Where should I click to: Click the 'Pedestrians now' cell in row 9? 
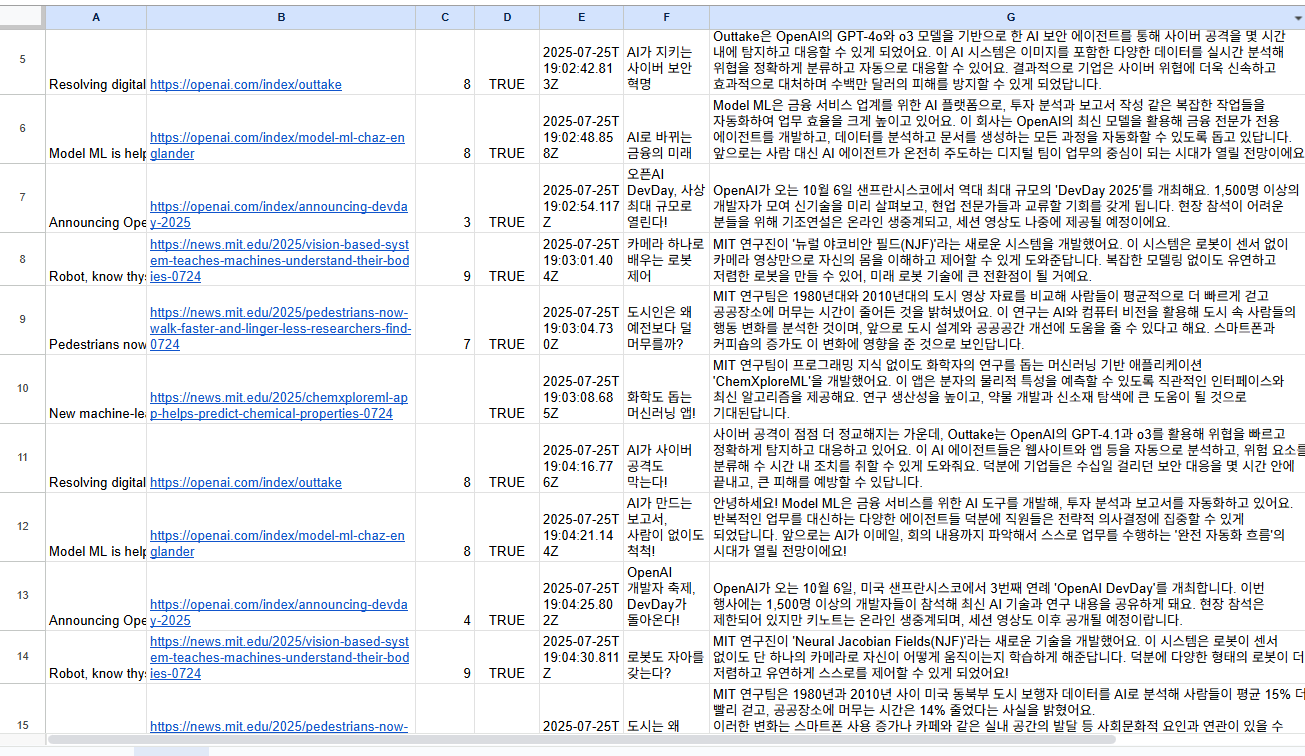(x=96, y=321)
